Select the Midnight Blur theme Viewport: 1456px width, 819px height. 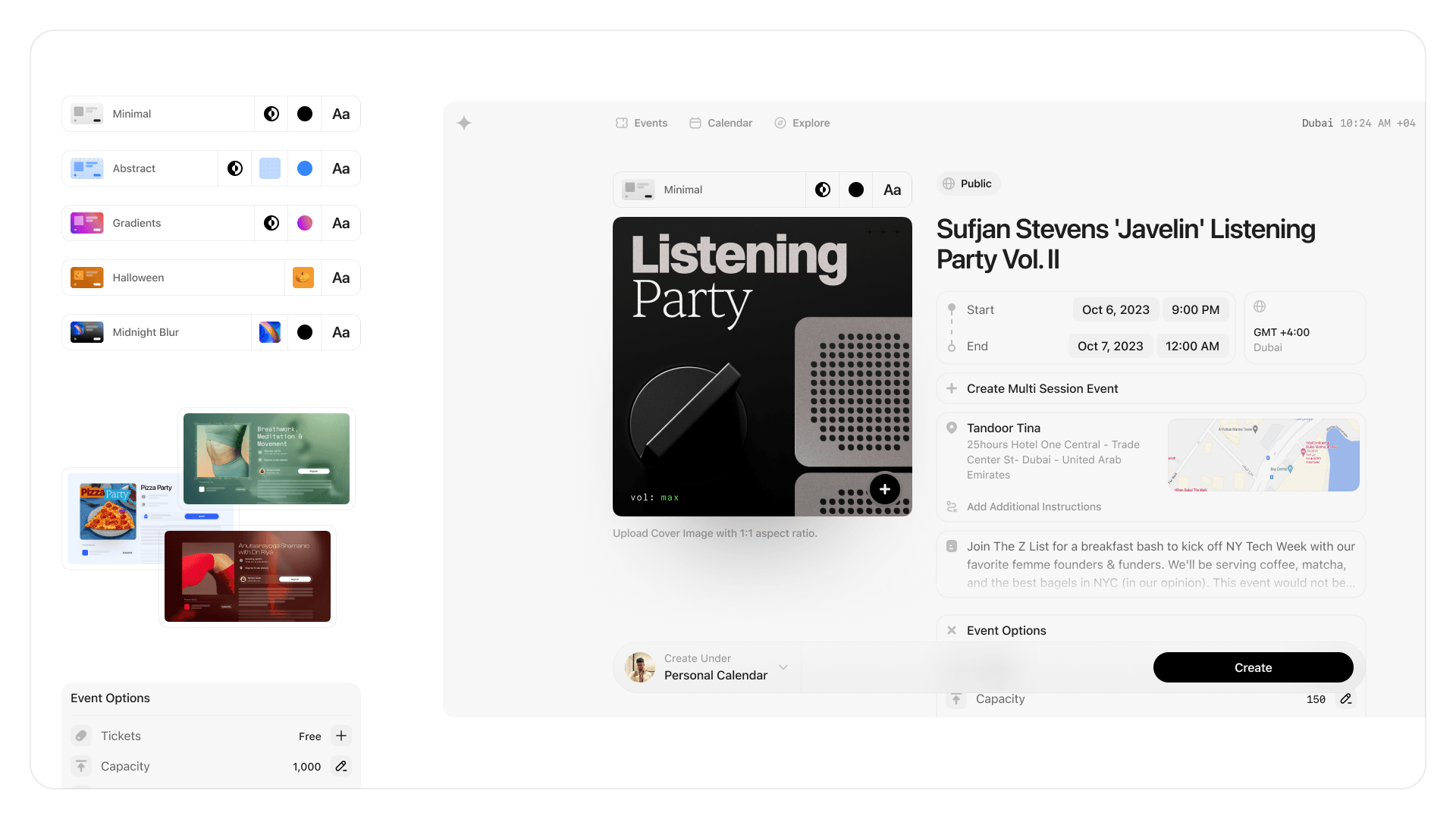tap(156, 332)
